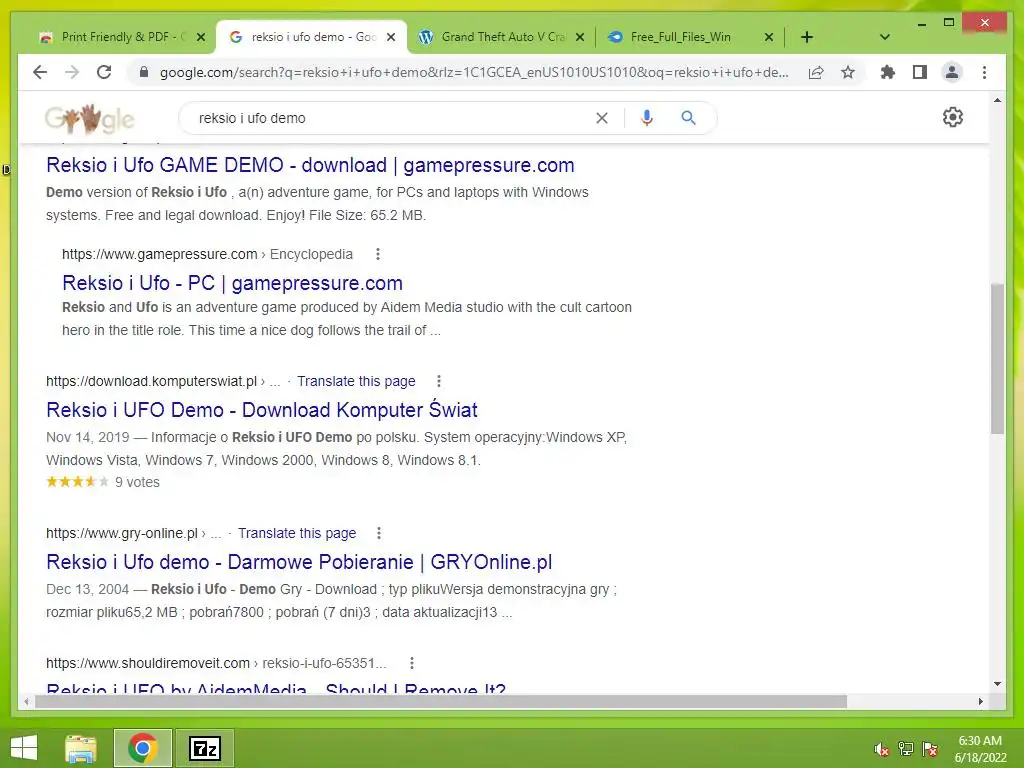Viewport: 1024px width, 768px height.
Task: Translate the gry-online.pl result page
Action: tap(297, 533)
